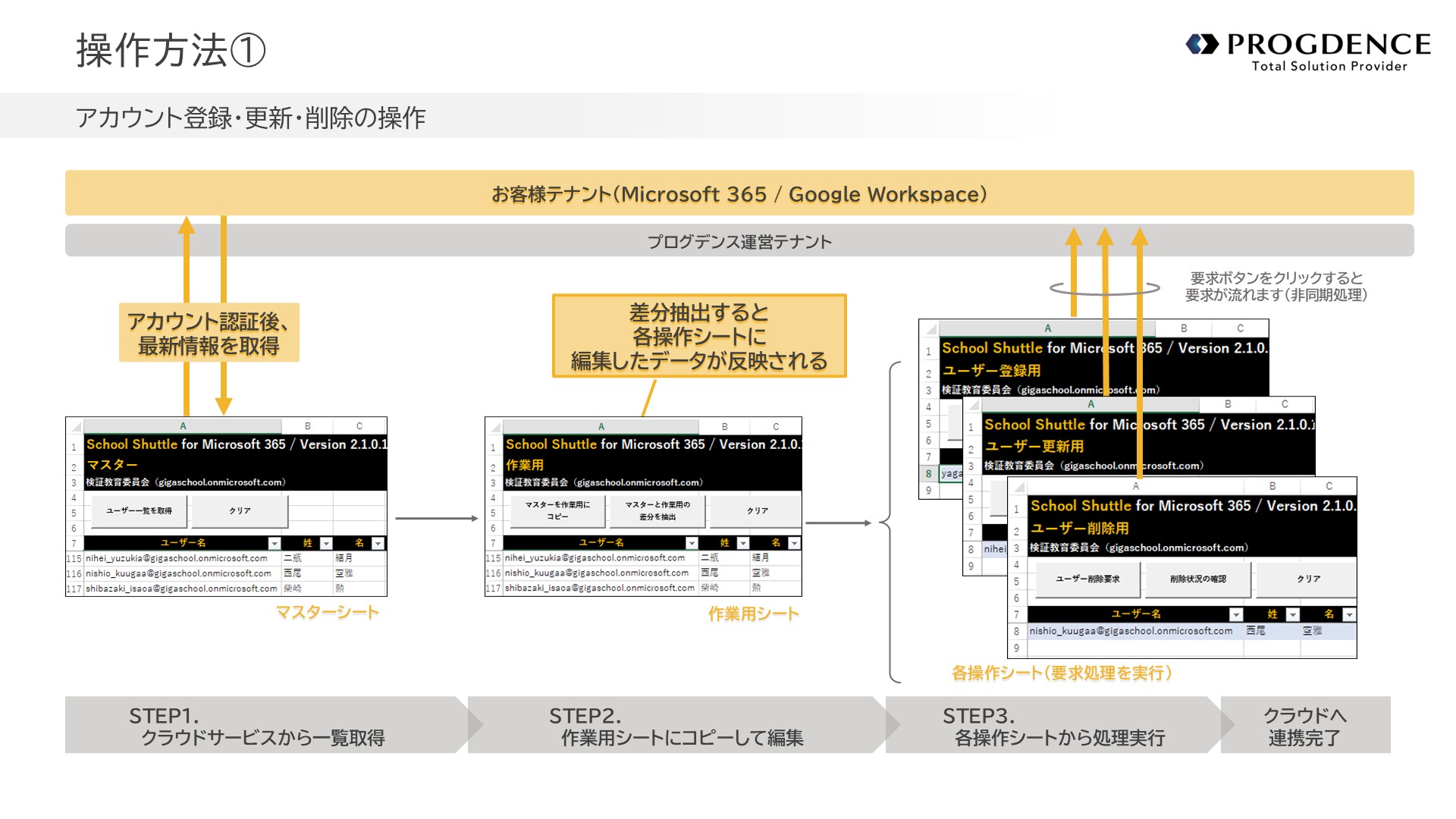
Task: Click ユーザー一覧を取得 button in マスター sheet
Action: click(139, 511)
